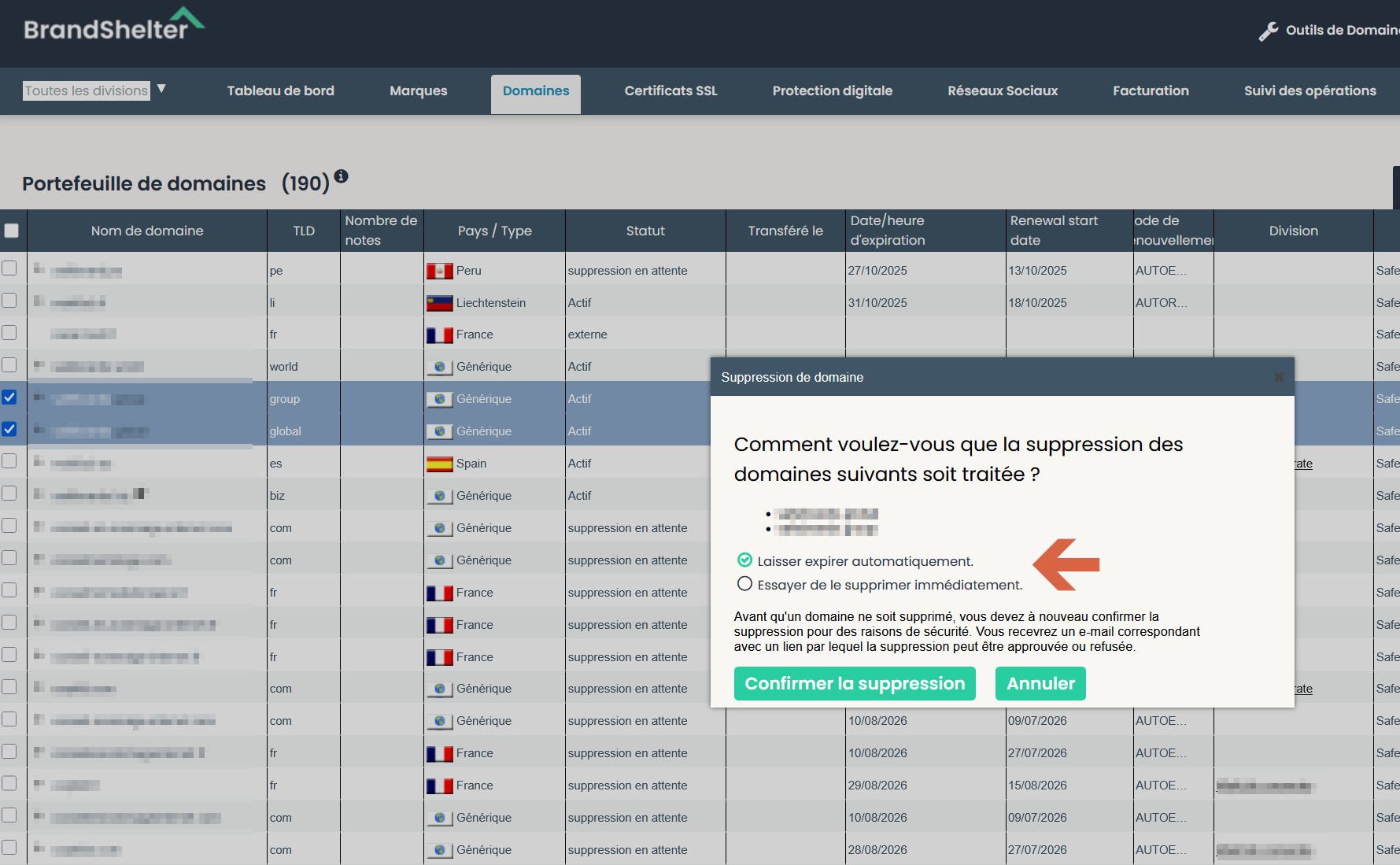Open the Réseaux Sociaux tab

point(1003,91)
